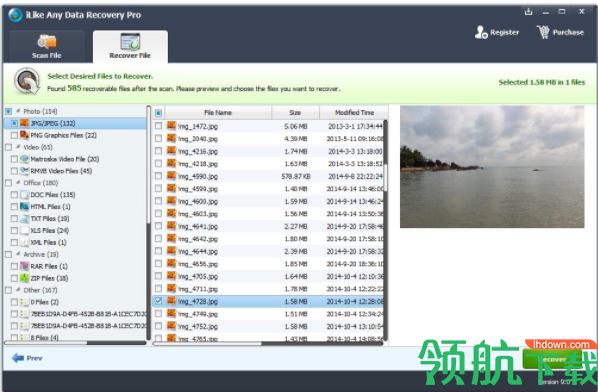Select the file name img_4218.jpg

(198, 164)
